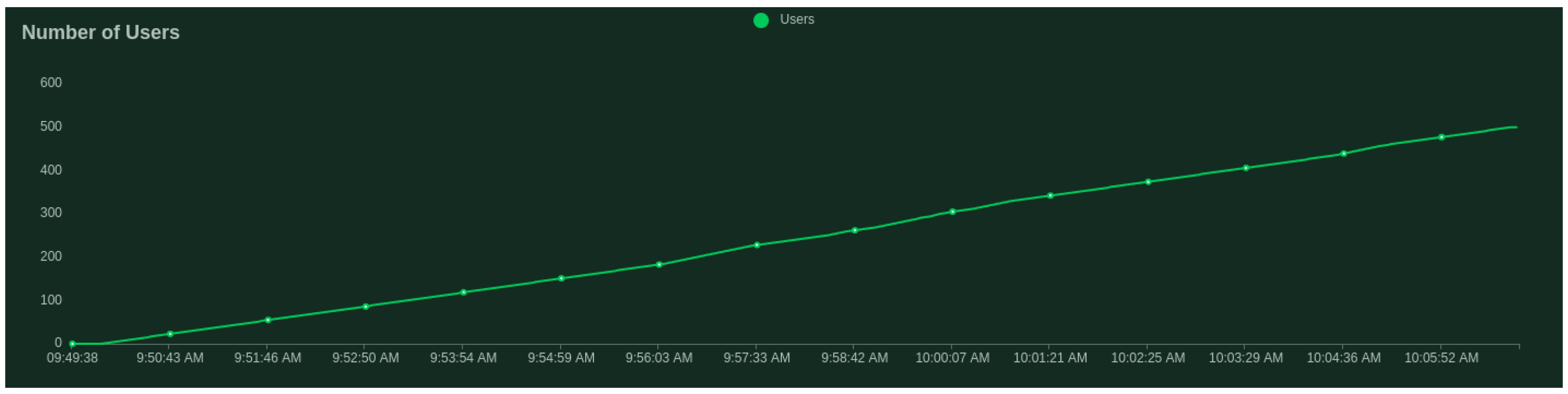Screen dimensions: 1568x394
Task: Select the data point at 10:02:25 AM
Action: (1148, 182)
